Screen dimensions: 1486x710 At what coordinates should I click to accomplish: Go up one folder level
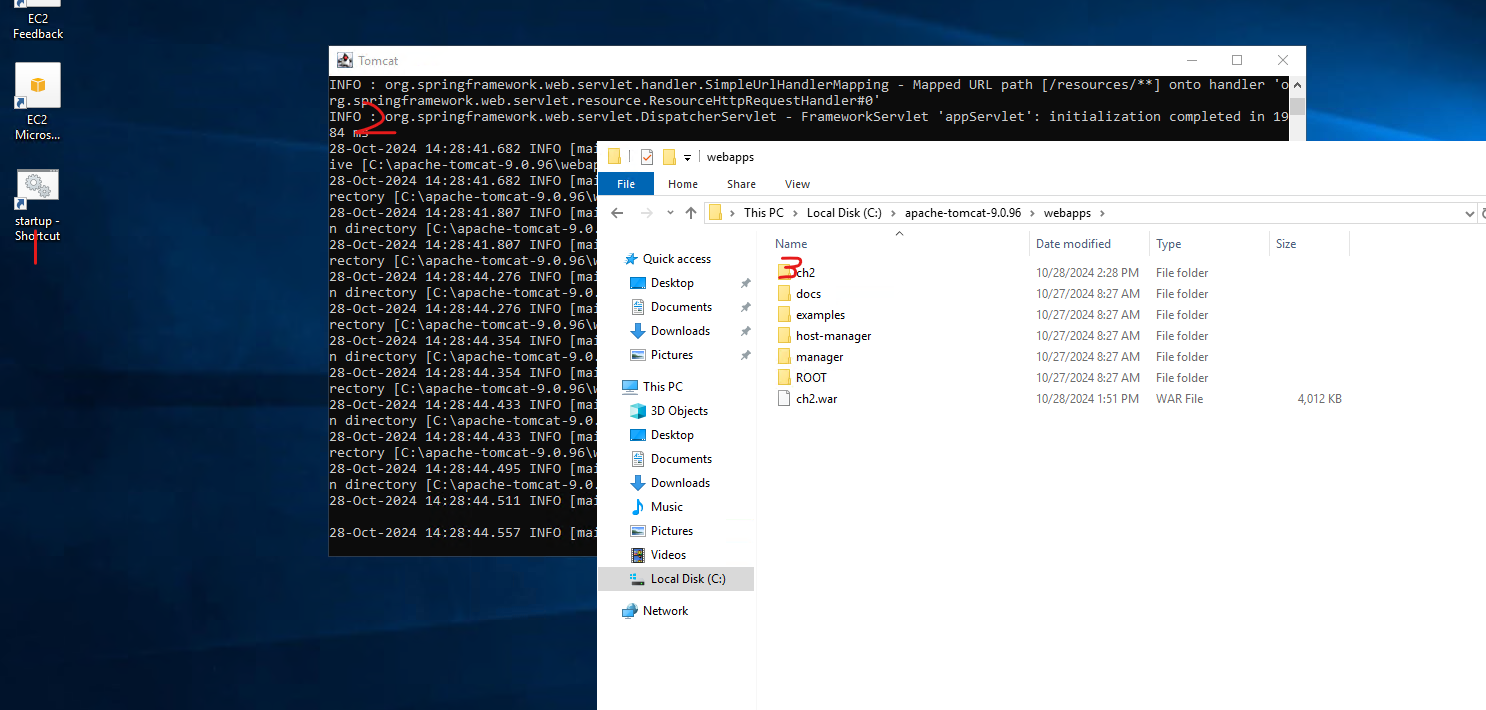coord(691,213)
